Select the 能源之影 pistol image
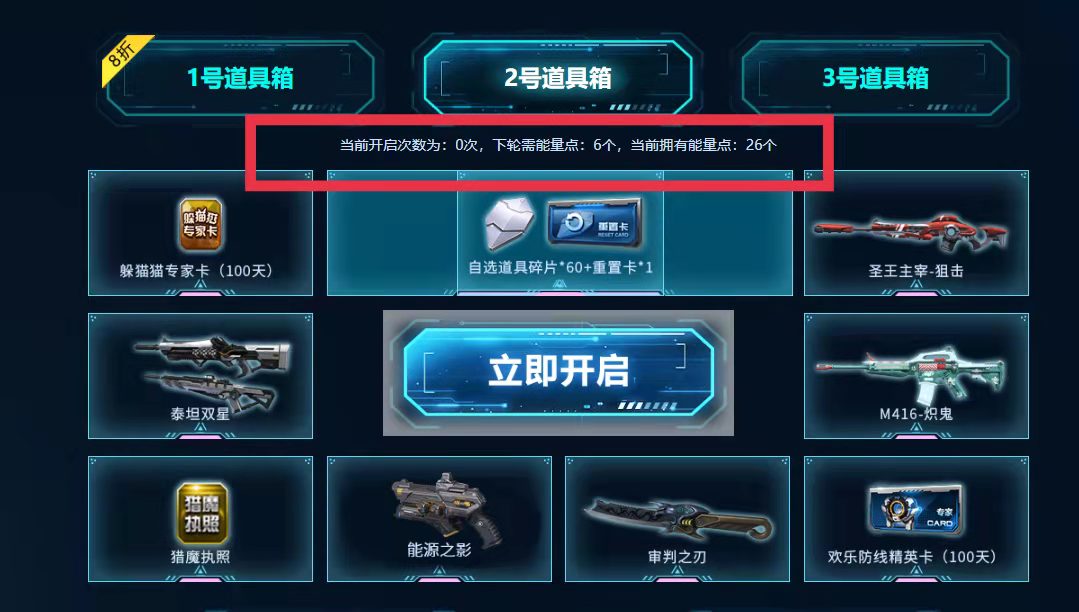 (x=447, y=511)
